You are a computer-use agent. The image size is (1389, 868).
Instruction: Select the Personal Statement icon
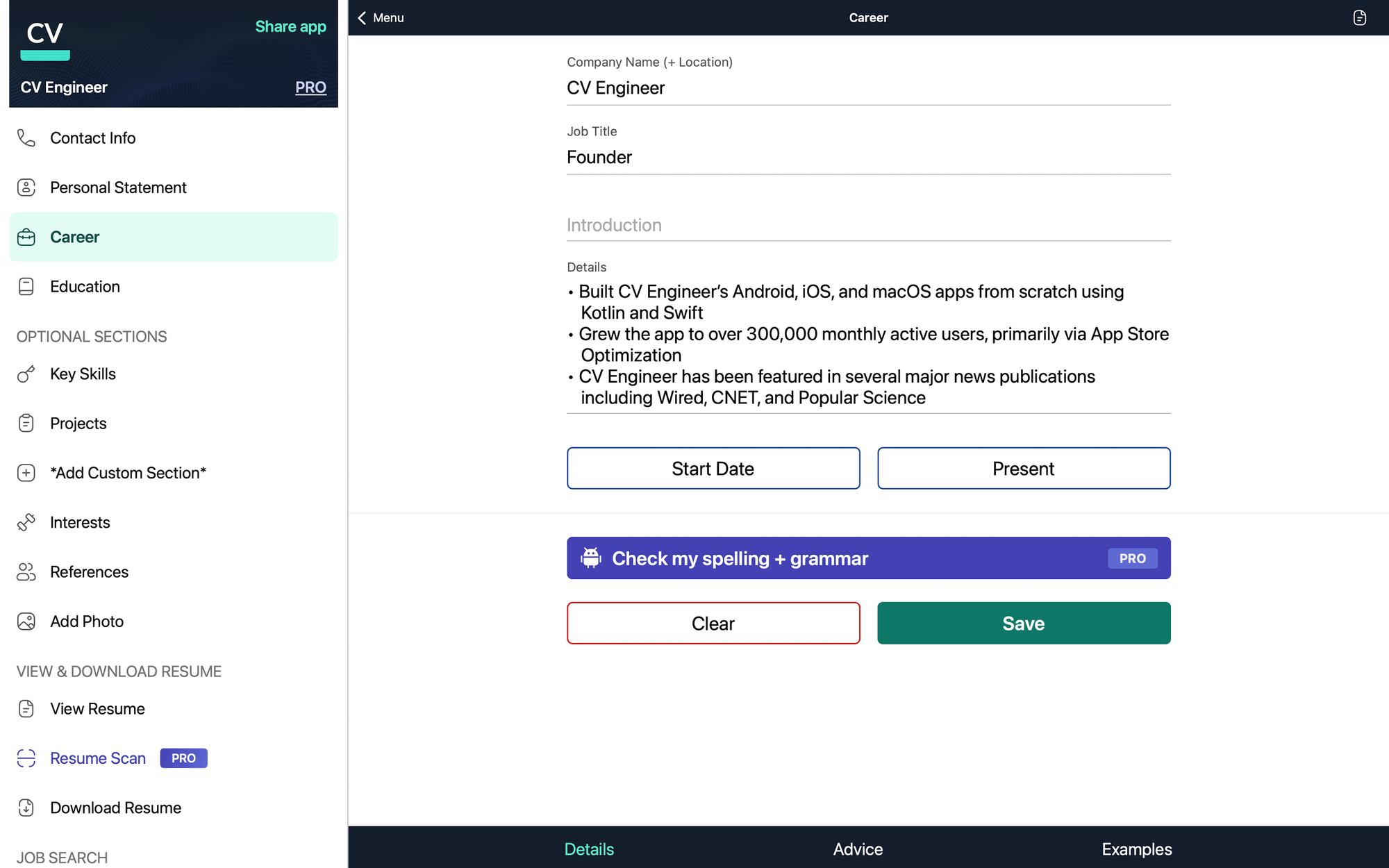point(27,187)
